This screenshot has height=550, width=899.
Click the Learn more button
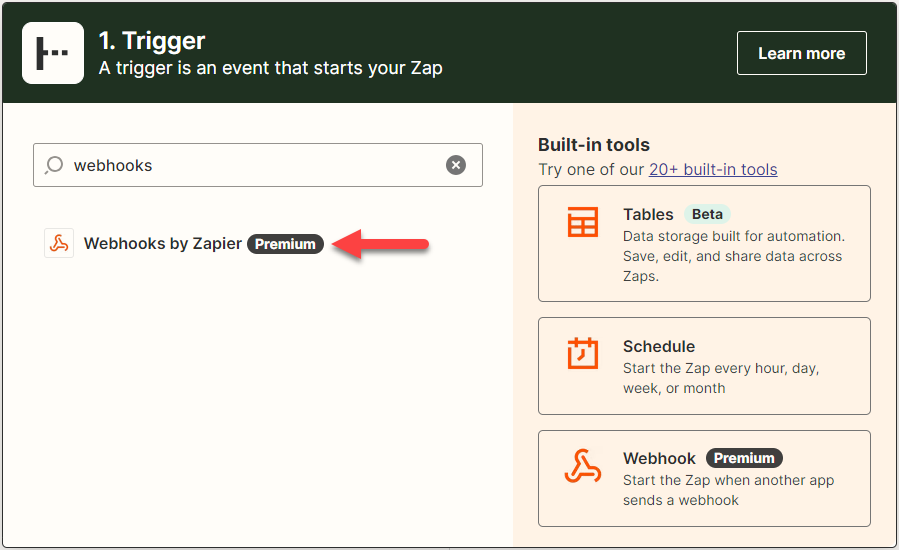[x=802, y=53]
